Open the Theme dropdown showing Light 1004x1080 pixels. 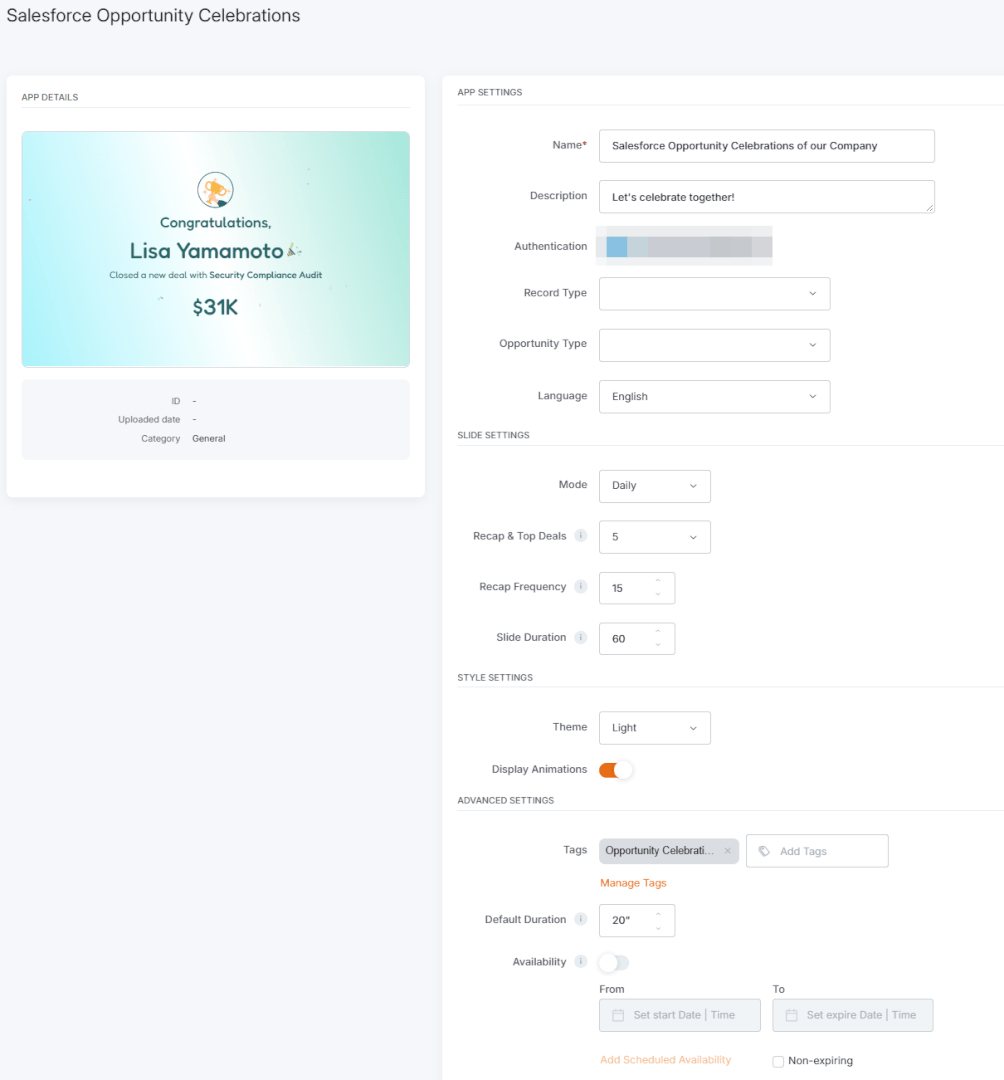(655, 728)
